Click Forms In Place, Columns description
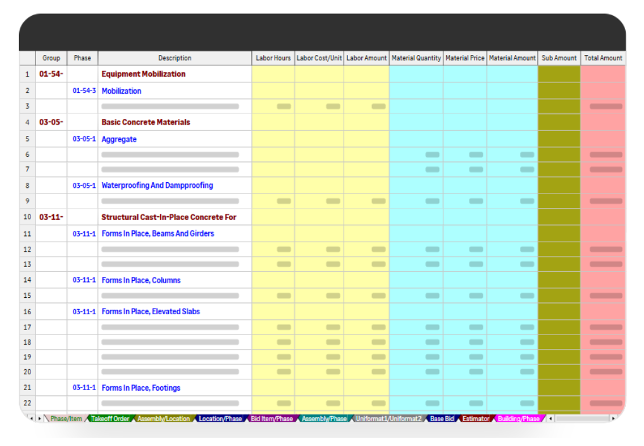This screenshot has height=446, width=644. coord(141,280)
